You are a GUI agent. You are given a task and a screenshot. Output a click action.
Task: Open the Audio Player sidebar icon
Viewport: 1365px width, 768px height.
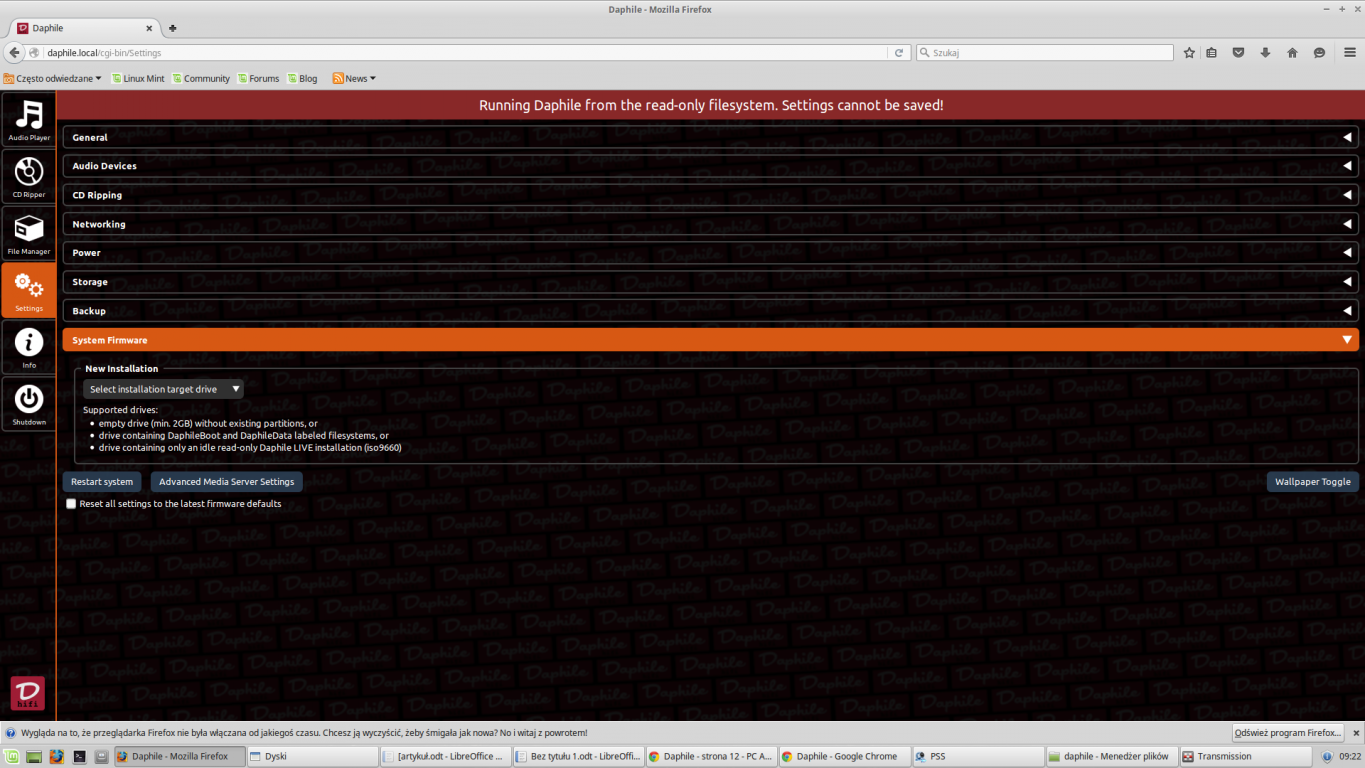coord(29,119)
